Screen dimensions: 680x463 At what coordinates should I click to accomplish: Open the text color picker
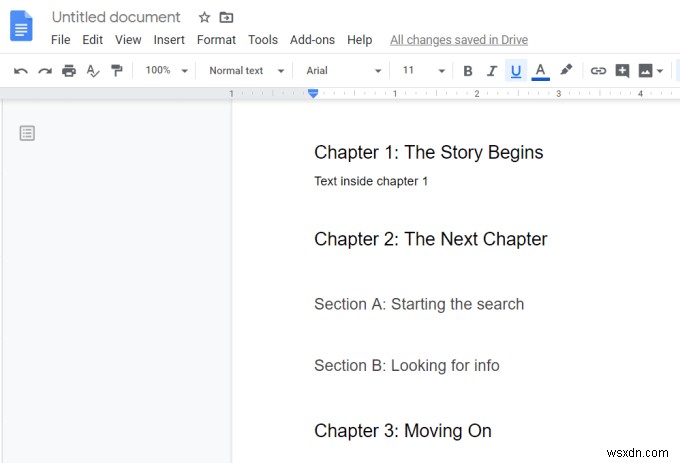[540, 71]
